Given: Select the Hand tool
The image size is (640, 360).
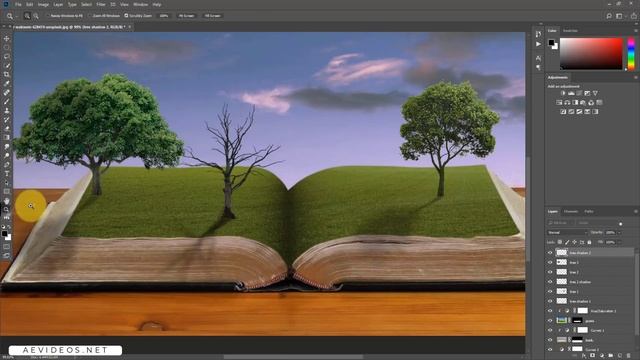Looking at the screenshot, I should 7,201.
